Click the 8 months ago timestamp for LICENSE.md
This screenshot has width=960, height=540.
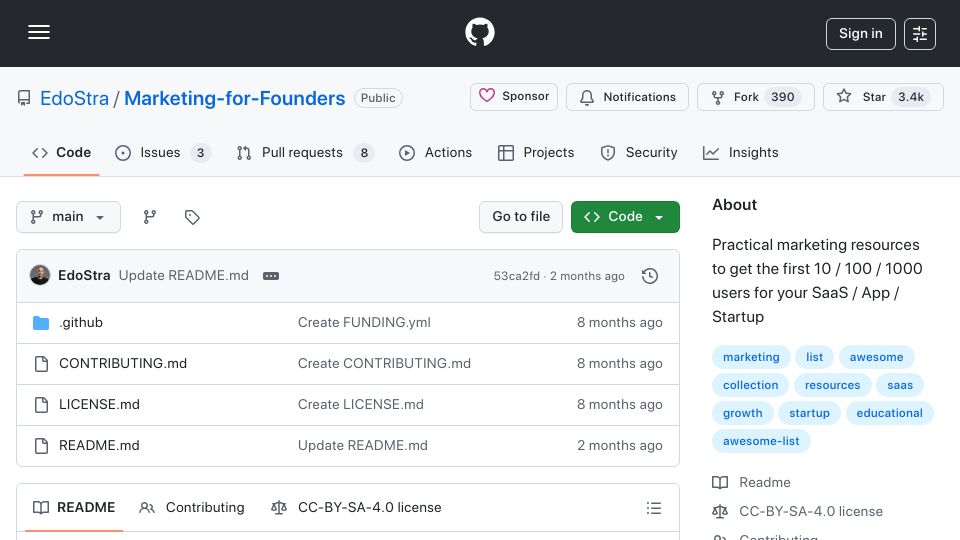[620, 405]
